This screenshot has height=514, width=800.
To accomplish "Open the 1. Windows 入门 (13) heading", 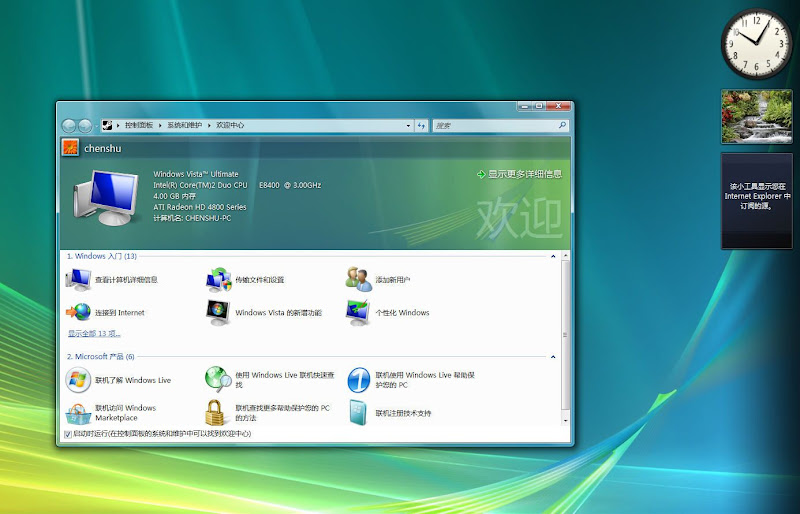I will (102, 256).
